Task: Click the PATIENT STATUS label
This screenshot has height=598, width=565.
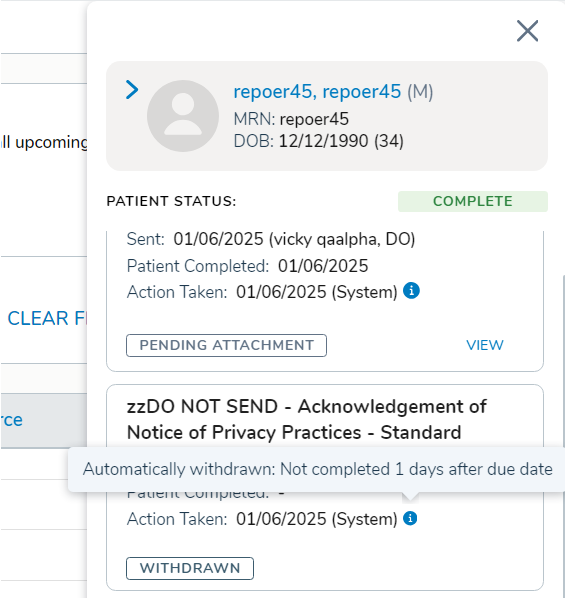Action: coord(171,201)
